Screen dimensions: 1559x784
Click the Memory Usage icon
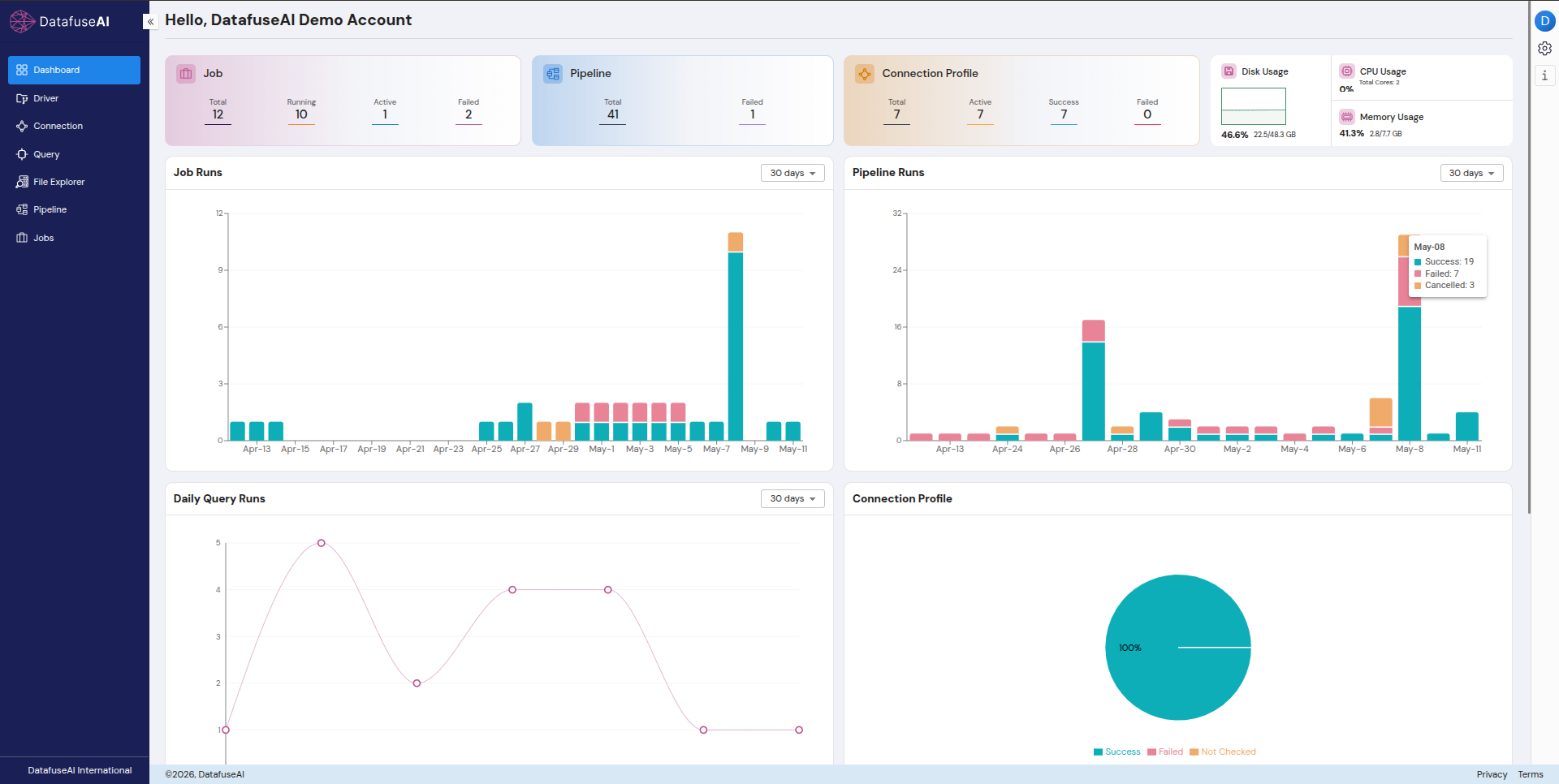pyautogui.click(x=1347, y=116)
